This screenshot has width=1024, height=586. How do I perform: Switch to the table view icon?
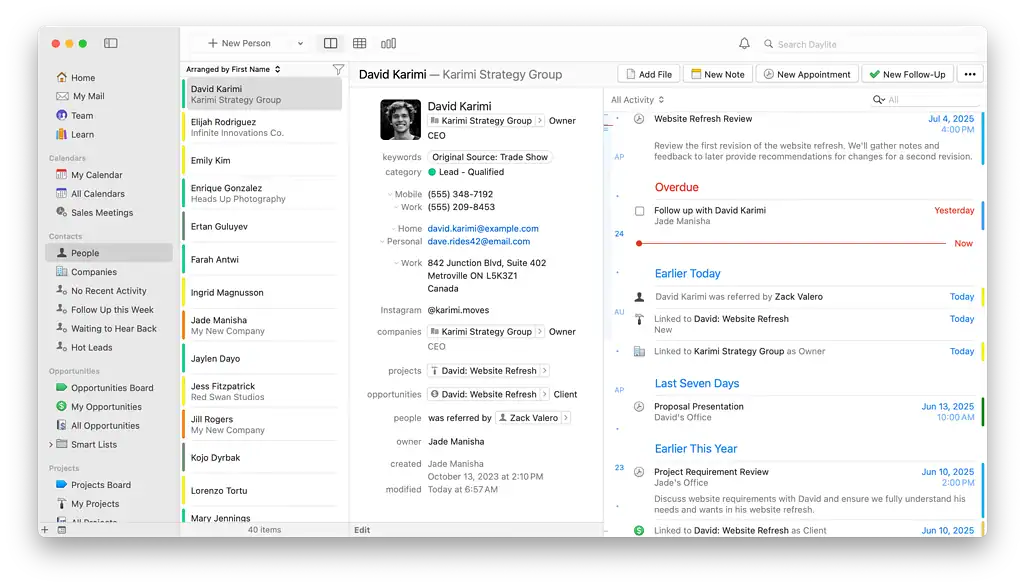coord(359,43)
